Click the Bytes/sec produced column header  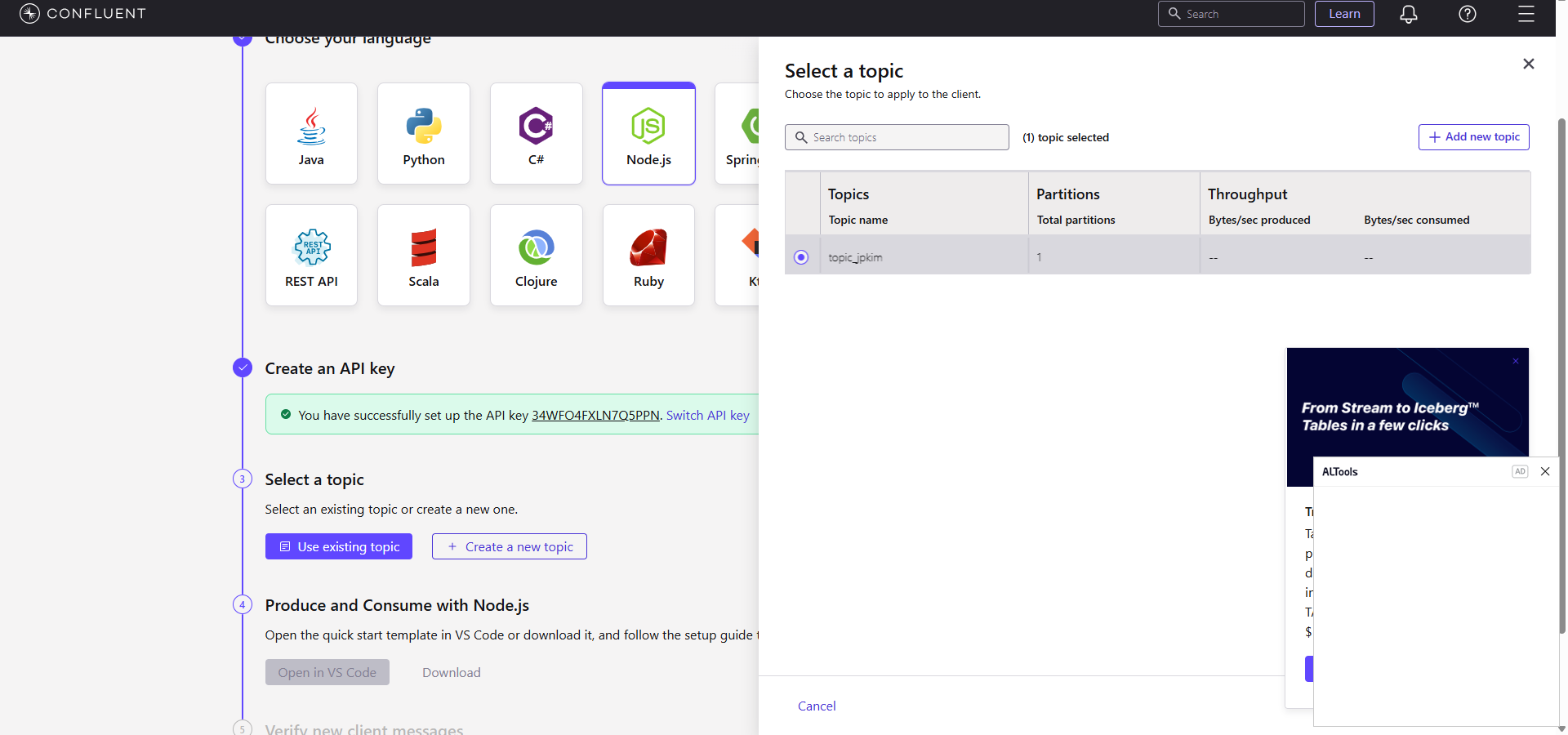coord(1259,220)
